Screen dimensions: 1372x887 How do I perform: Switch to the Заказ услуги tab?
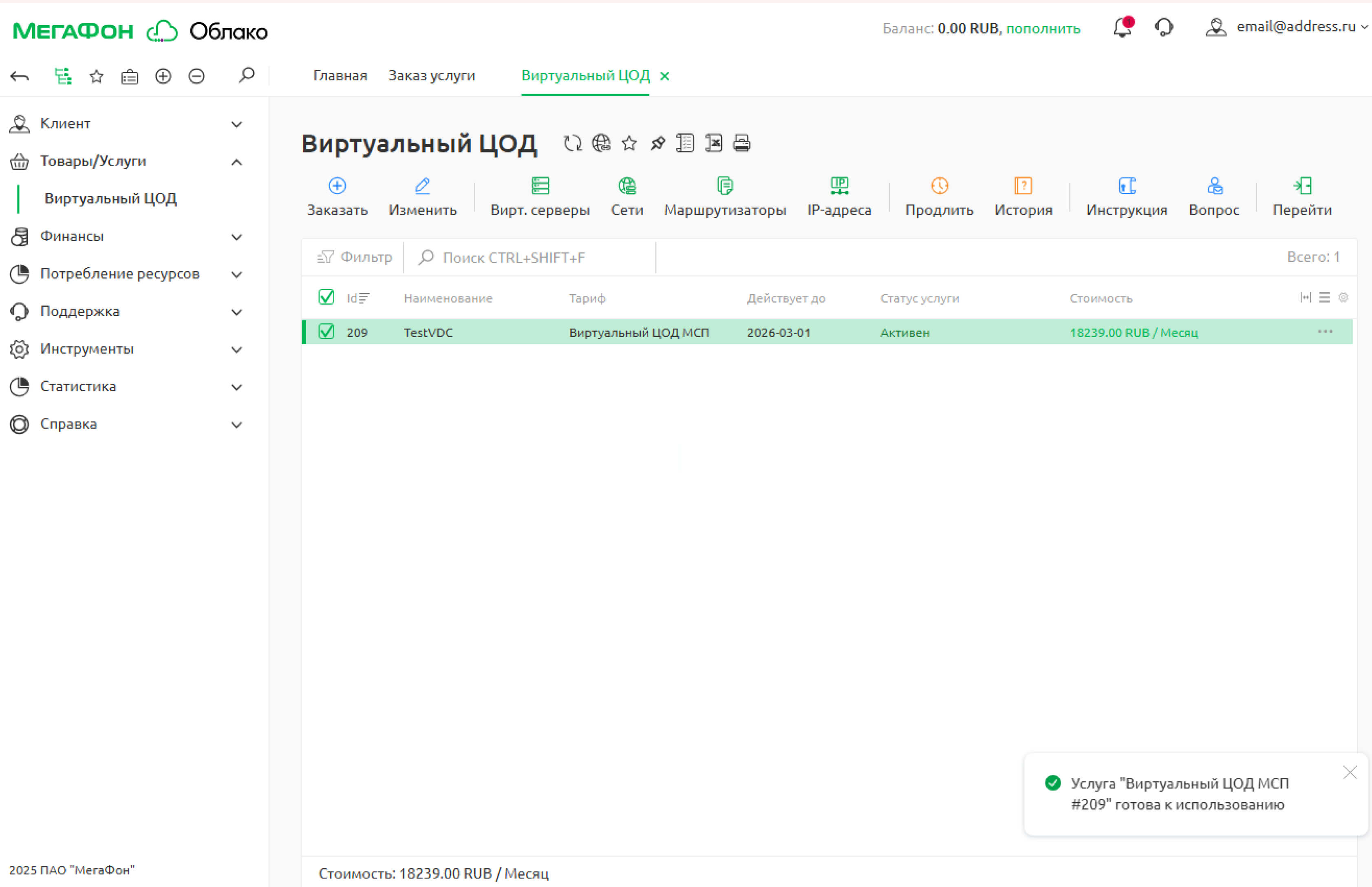point(431,75)
